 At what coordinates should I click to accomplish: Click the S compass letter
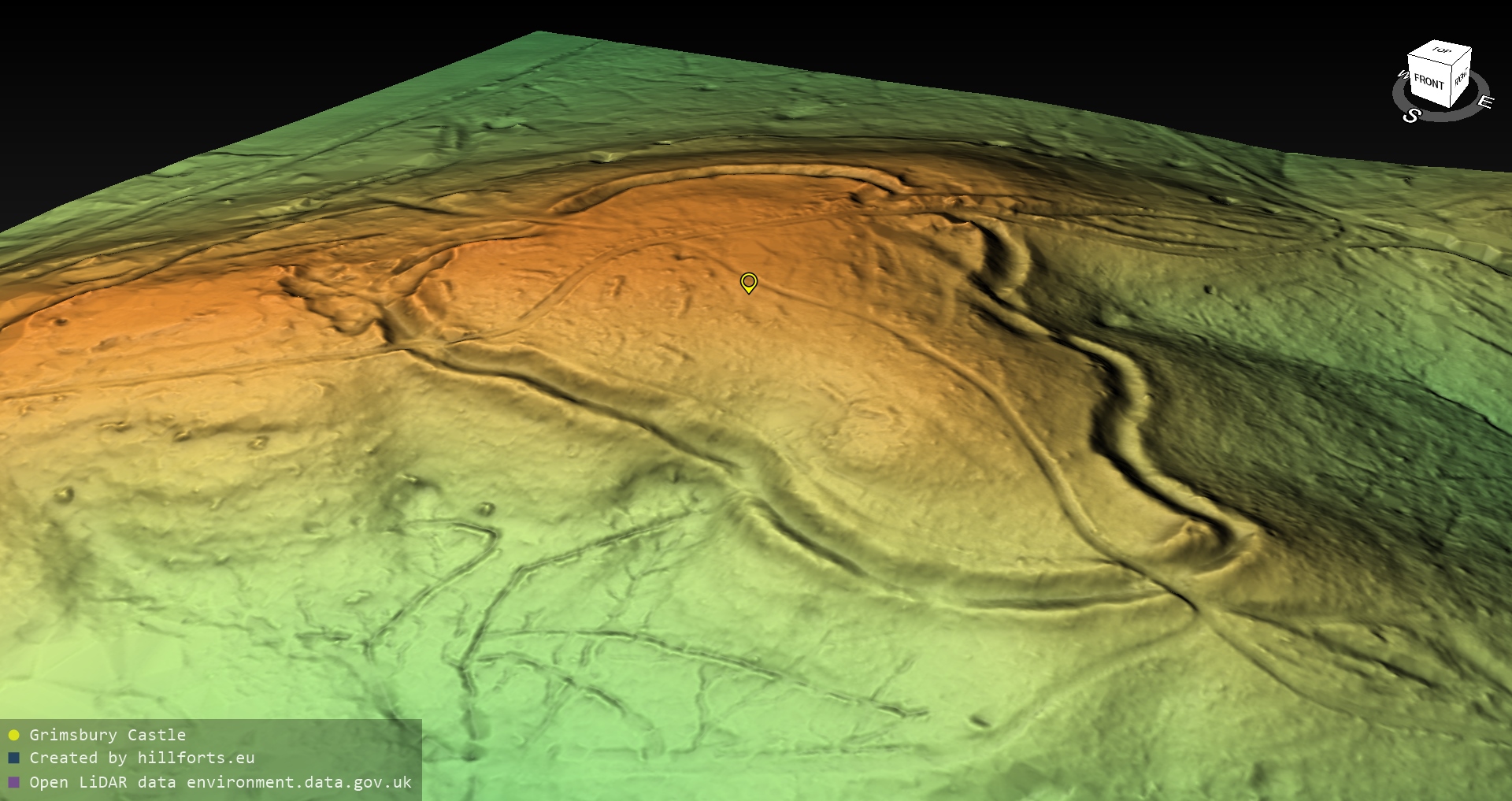point(1411,116)
